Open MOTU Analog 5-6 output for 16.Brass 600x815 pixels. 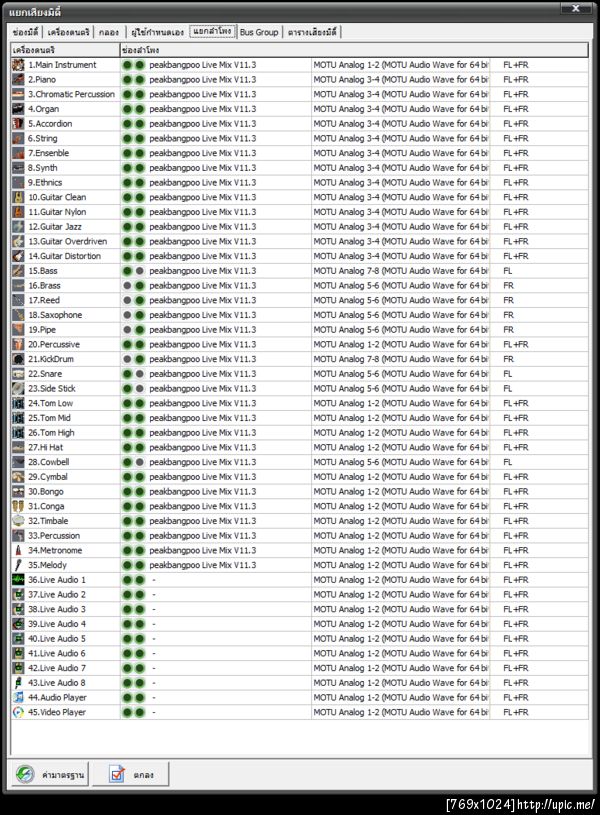point(400,286)
